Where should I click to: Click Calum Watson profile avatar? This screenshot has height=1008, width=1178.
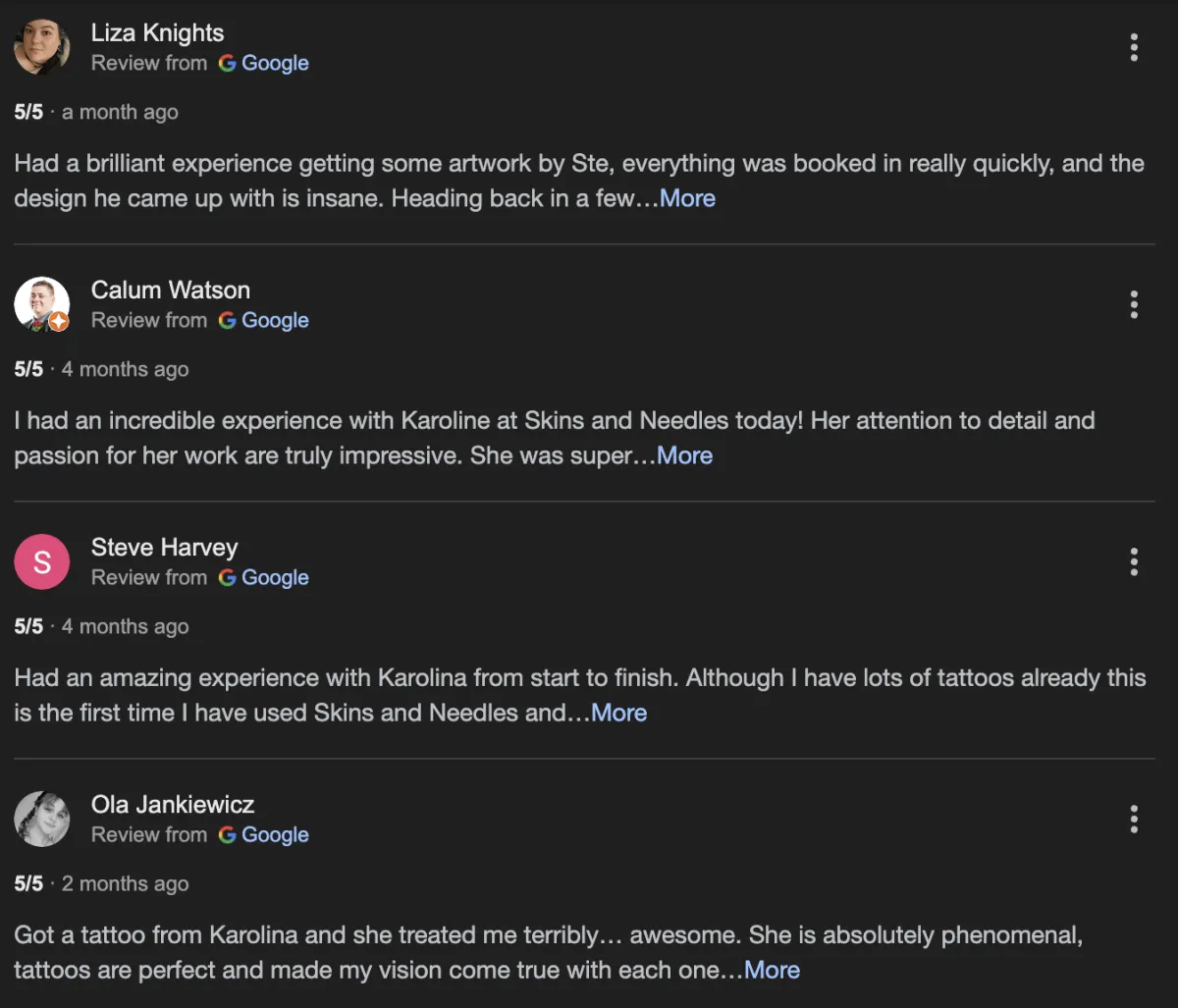pos(42,304)
